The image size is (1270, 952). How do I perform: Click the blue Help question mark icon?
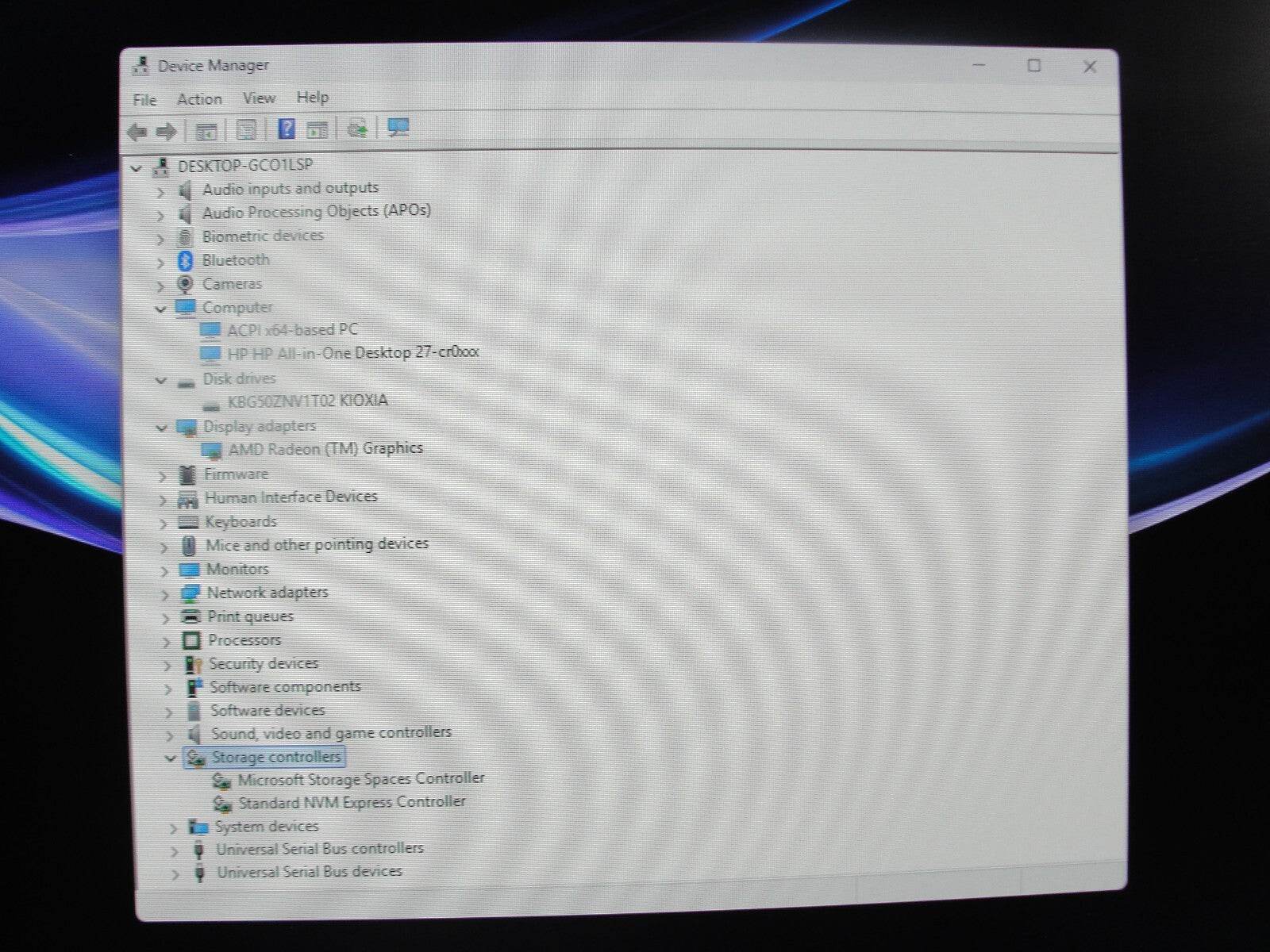tap(287, 129)
